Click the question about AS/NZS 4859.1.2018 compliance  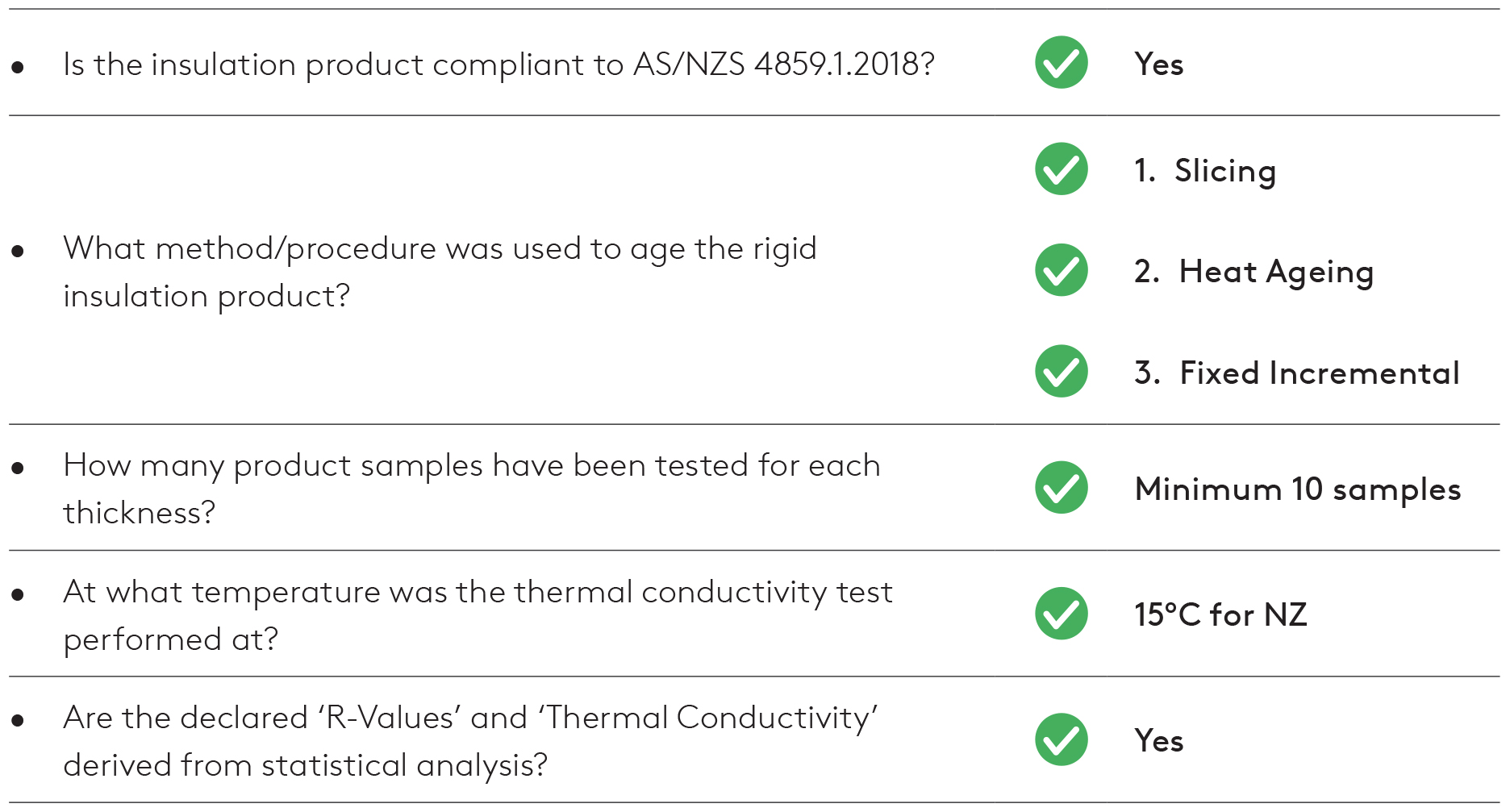coord(499,65)
